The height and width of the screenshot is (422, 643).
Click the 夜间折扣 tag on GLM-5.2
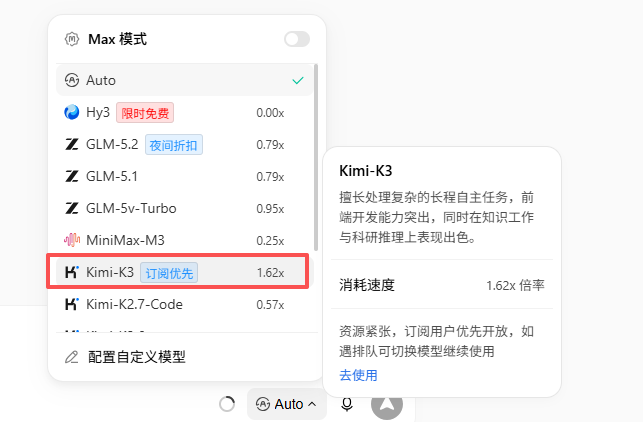point(173,145)
